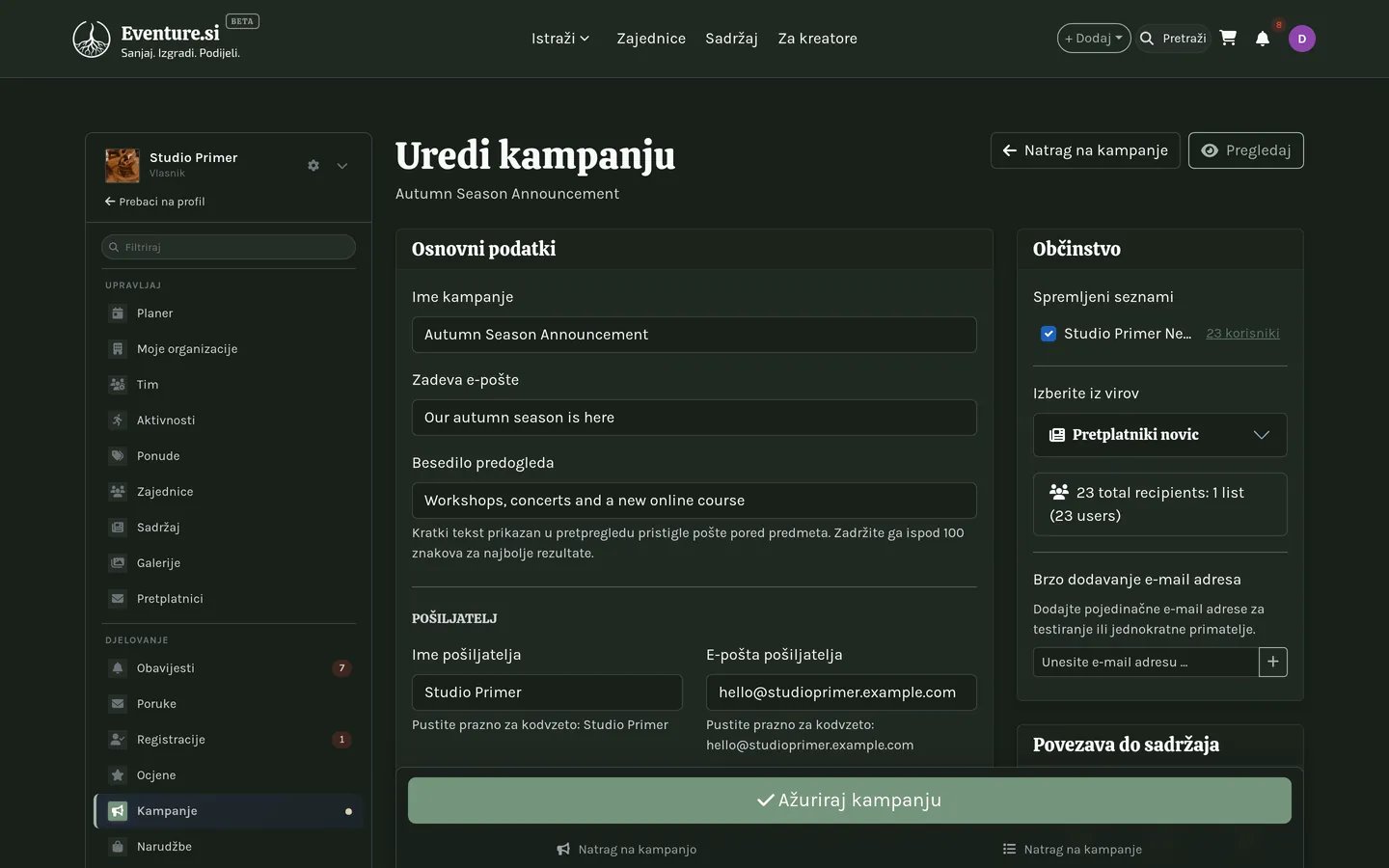Edit the Besedilo predogleda field

[x=694, y=501]
